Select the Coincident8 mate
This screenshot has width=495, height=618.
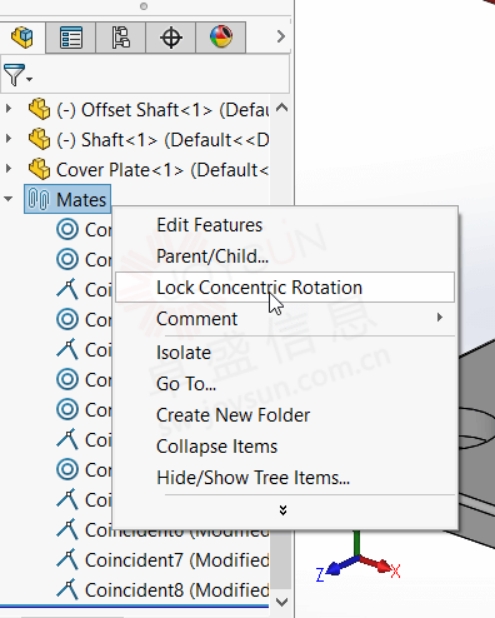tap(163, 590)
